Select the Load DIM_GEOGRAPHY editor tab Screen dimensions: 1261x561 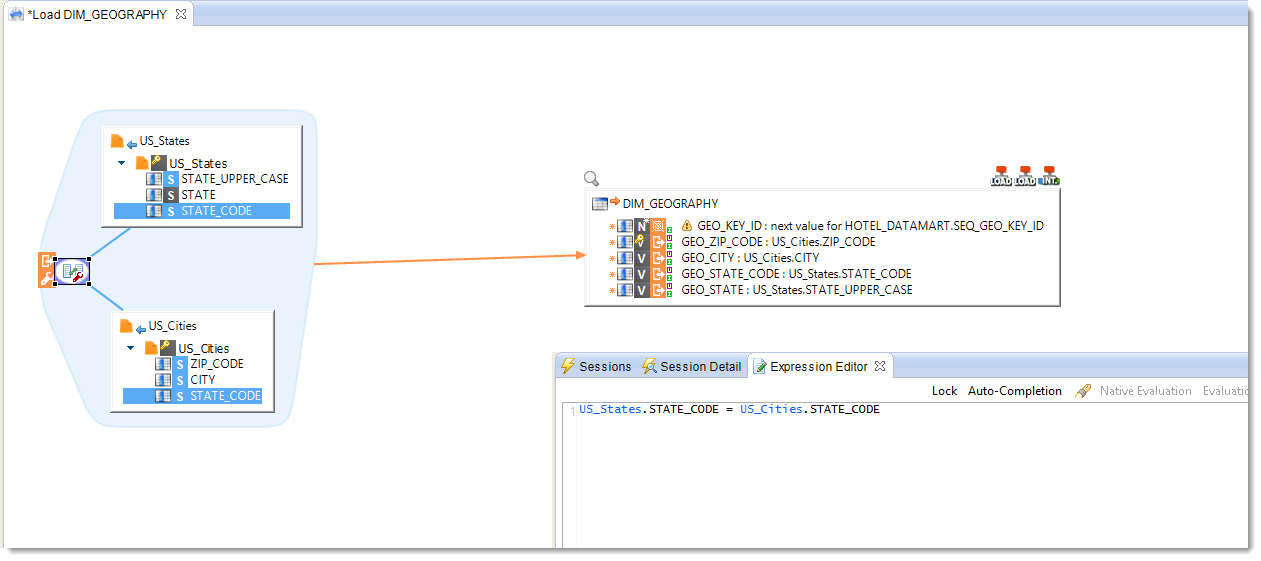(x=97, y=15)
